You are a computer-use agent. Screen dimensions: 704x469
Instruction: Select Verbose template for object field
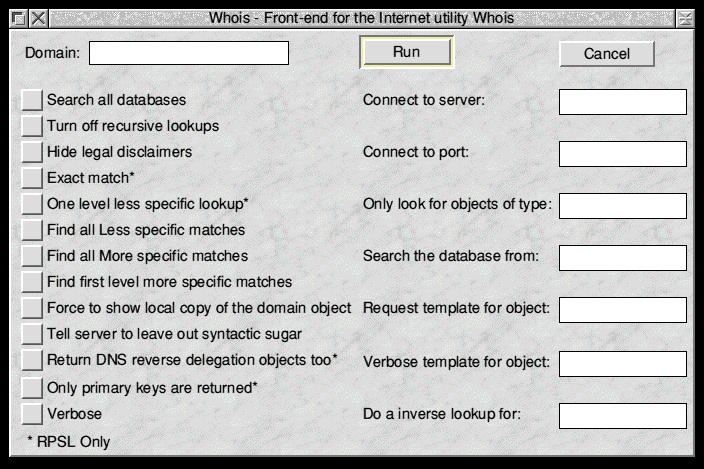point(623,364)
